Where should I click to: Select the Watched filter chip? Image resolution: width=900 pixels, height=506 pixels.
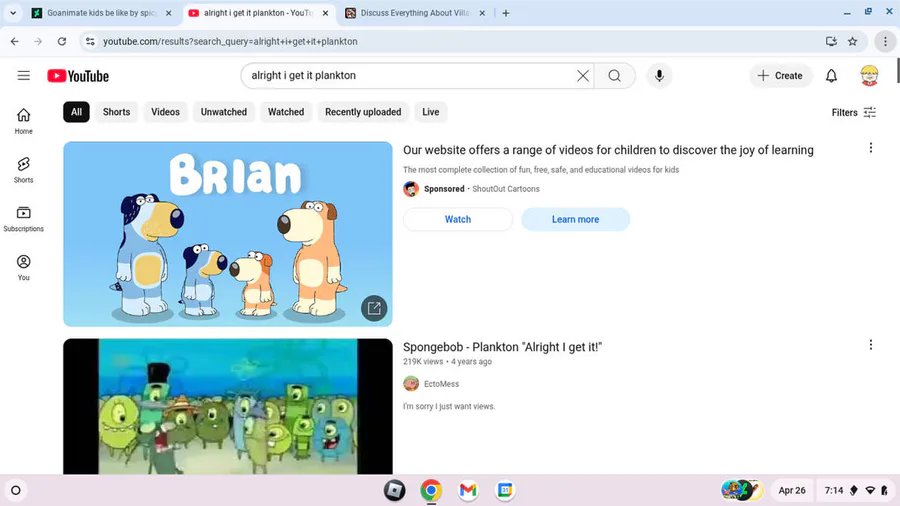[286, 112]
